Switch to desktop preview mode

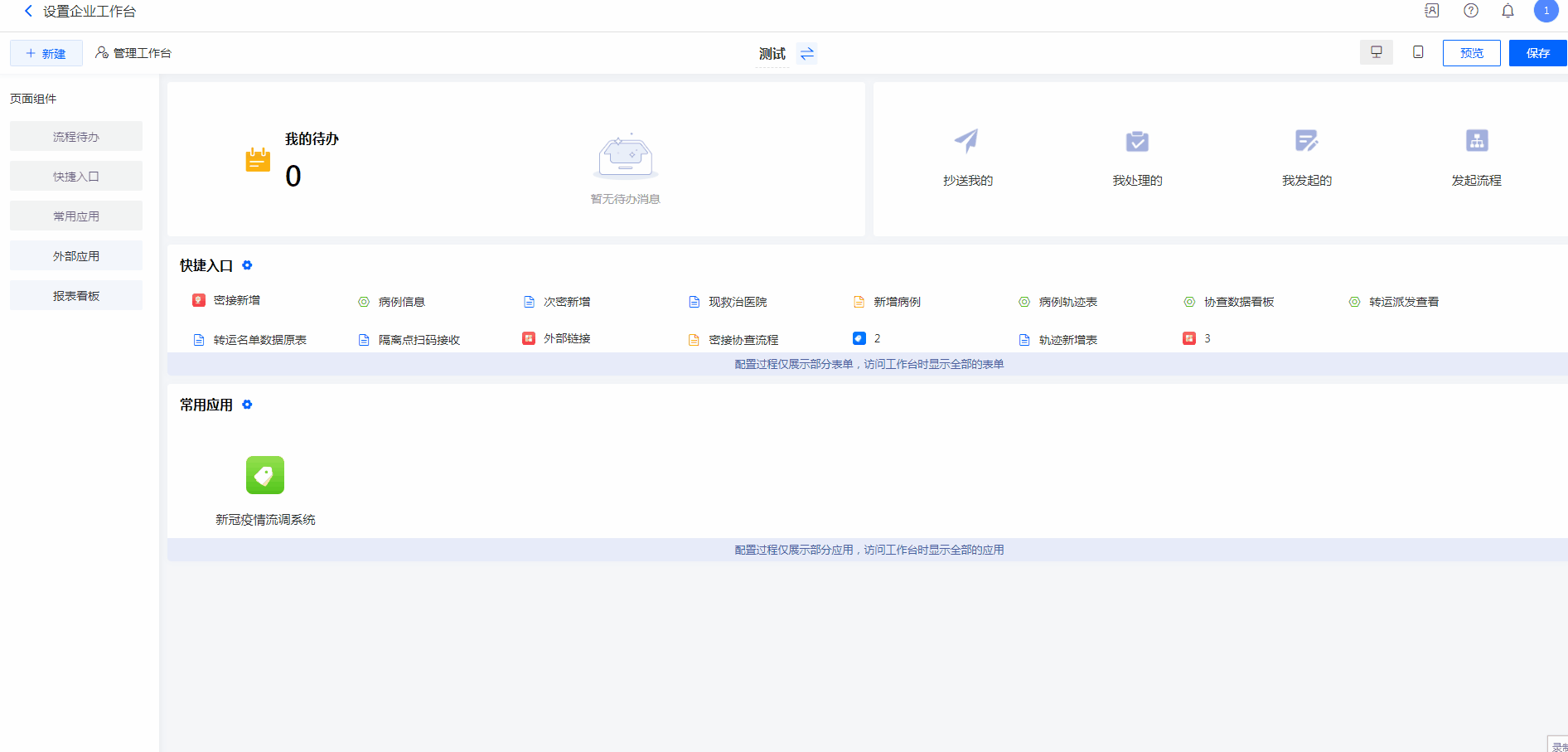[1377, 52]
